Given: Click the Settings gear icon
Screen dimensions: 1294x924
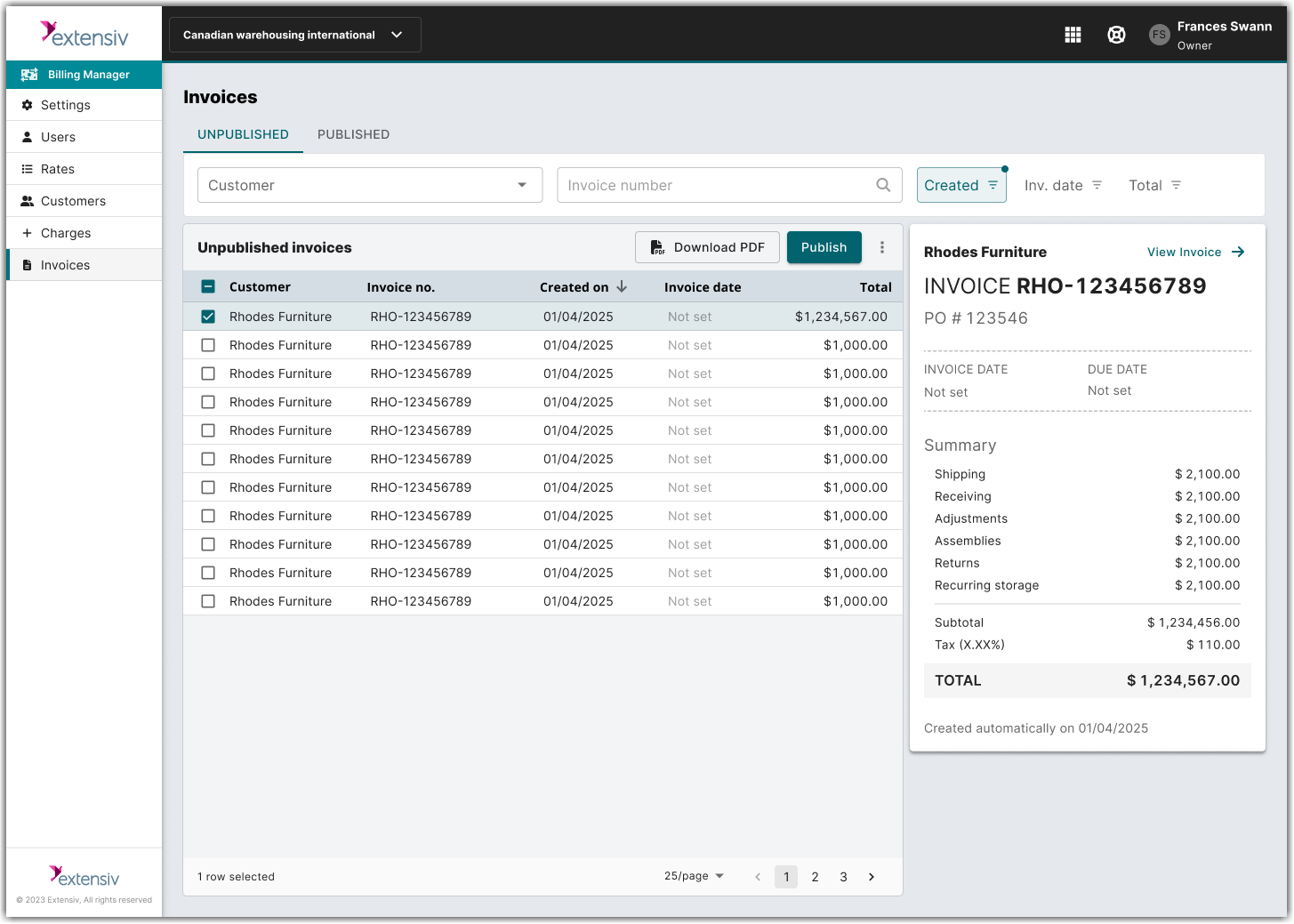Looking at the screenshot, I should (x=27, y=105).
